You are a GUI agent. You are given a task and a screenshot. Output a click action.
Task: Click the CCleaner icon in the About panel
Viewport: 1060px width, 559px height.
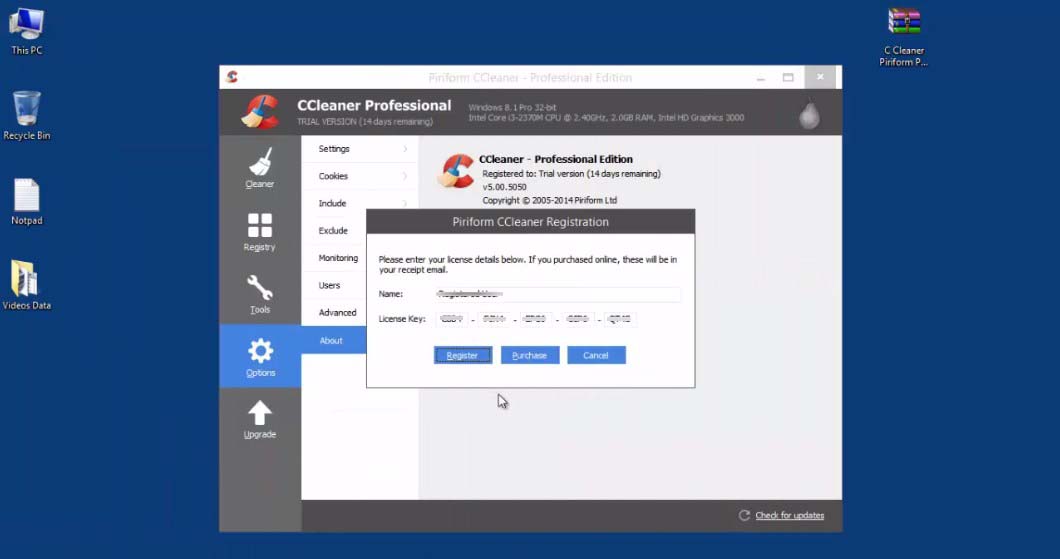[x=456, y=171]
